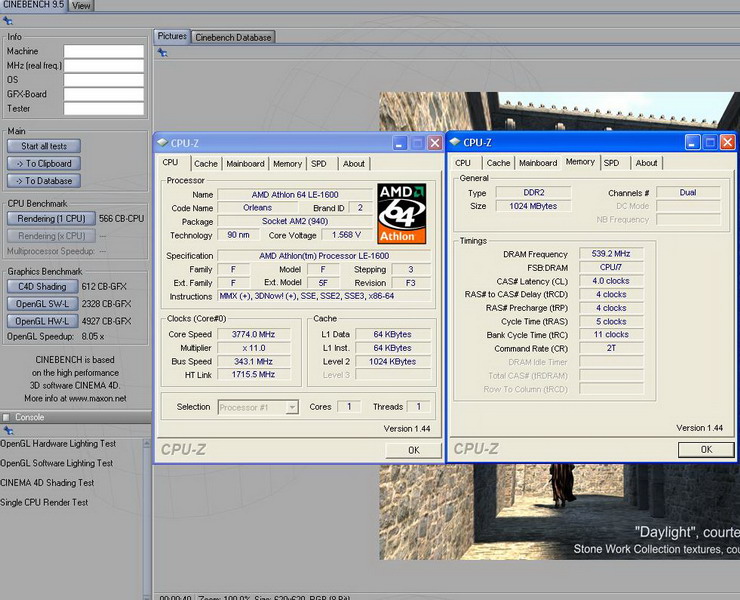Switch to the Pictures tab

coord(172,36)
